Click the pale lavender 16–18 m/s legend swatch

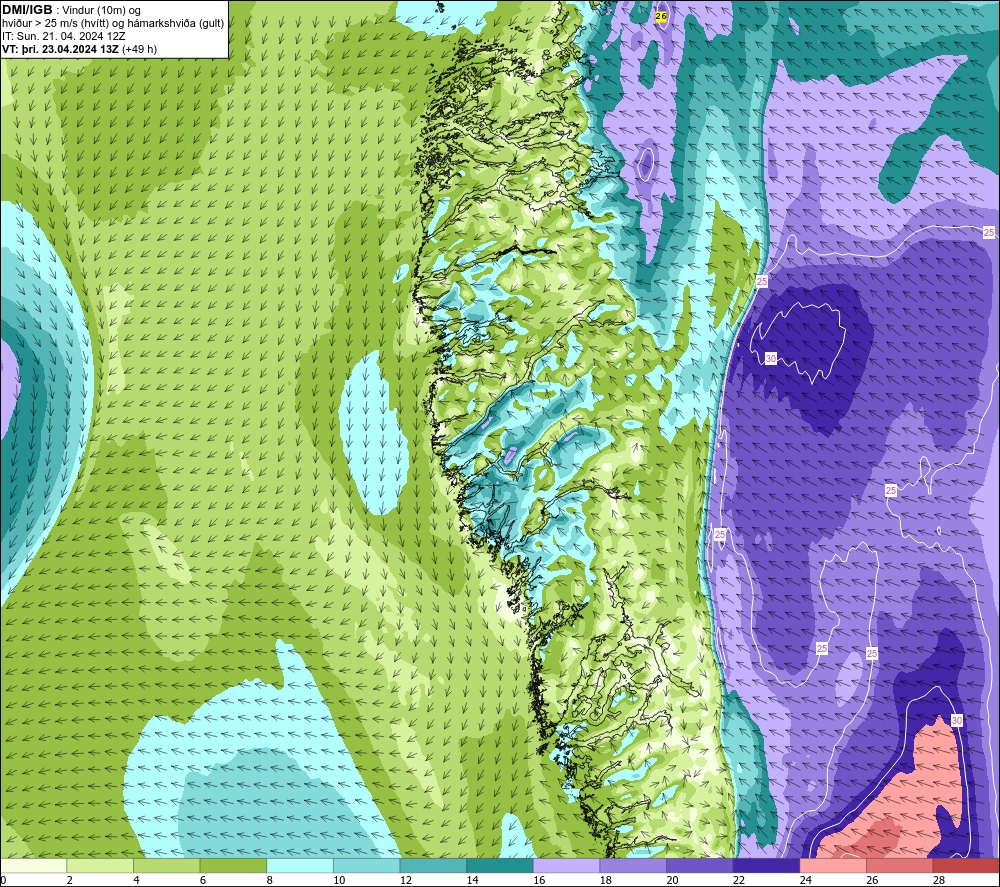pyautogui.click(x=566, y=865)
